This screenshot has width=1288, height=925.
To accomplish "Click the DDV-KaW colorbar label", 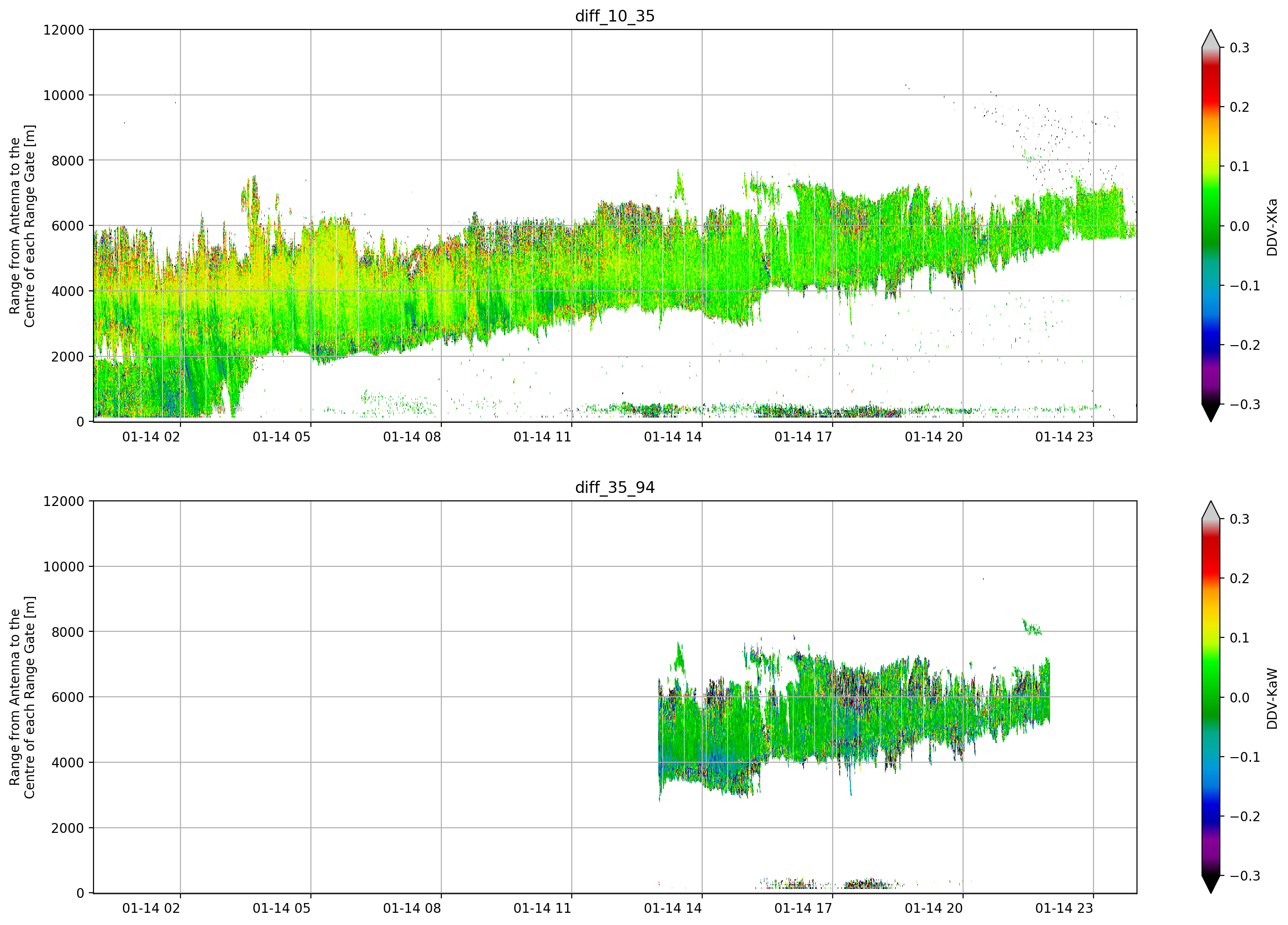I will click(1272, 699).
